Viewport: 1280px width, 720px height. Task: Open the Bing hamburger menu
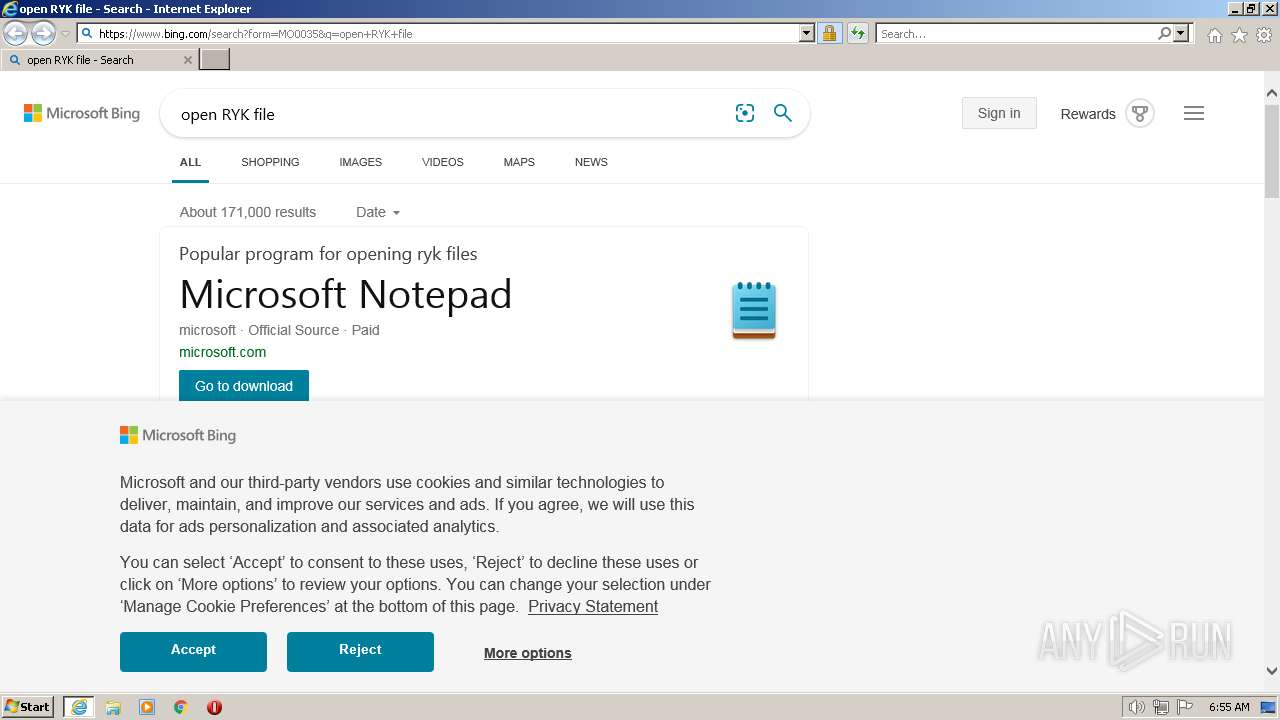tap(1194, 113)
